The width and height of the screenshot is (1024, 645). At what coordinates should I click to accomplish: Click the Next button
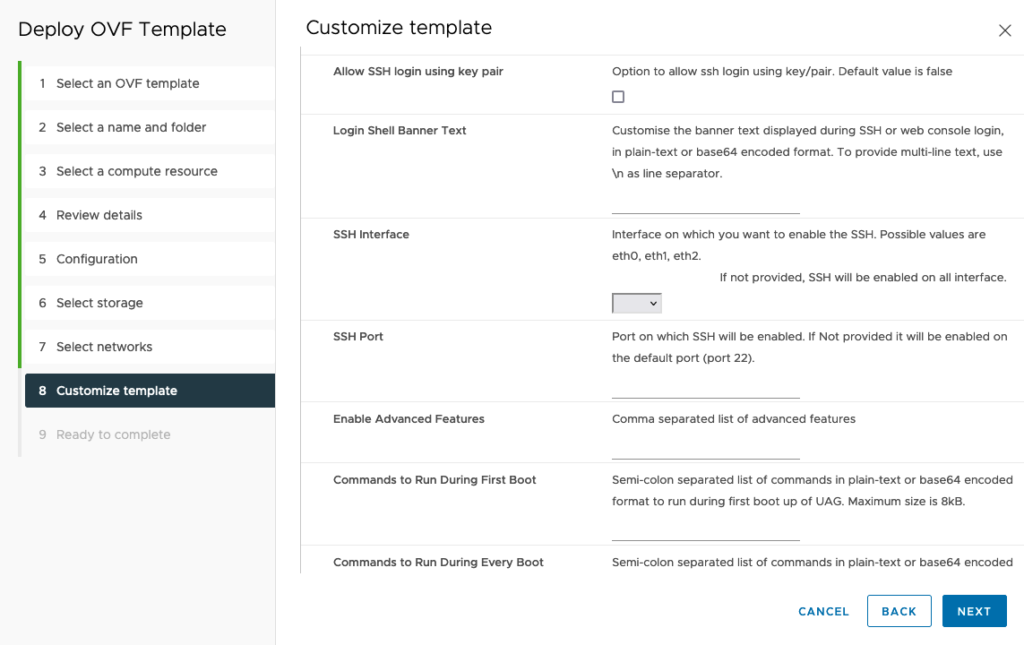(x=974, y=611)
